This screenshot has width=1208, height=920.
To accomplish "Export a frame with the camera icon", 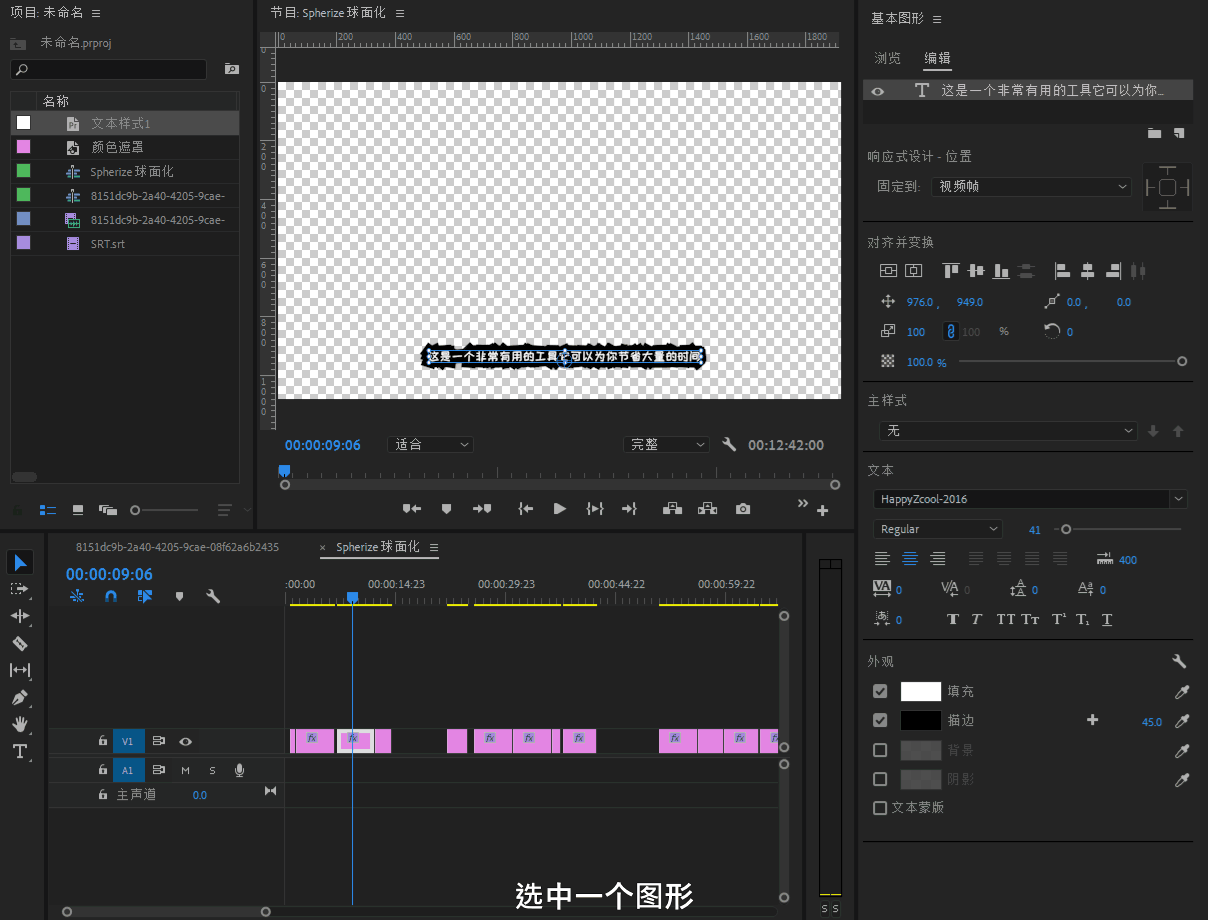I will pyautogui.click(x=742, y=509).
